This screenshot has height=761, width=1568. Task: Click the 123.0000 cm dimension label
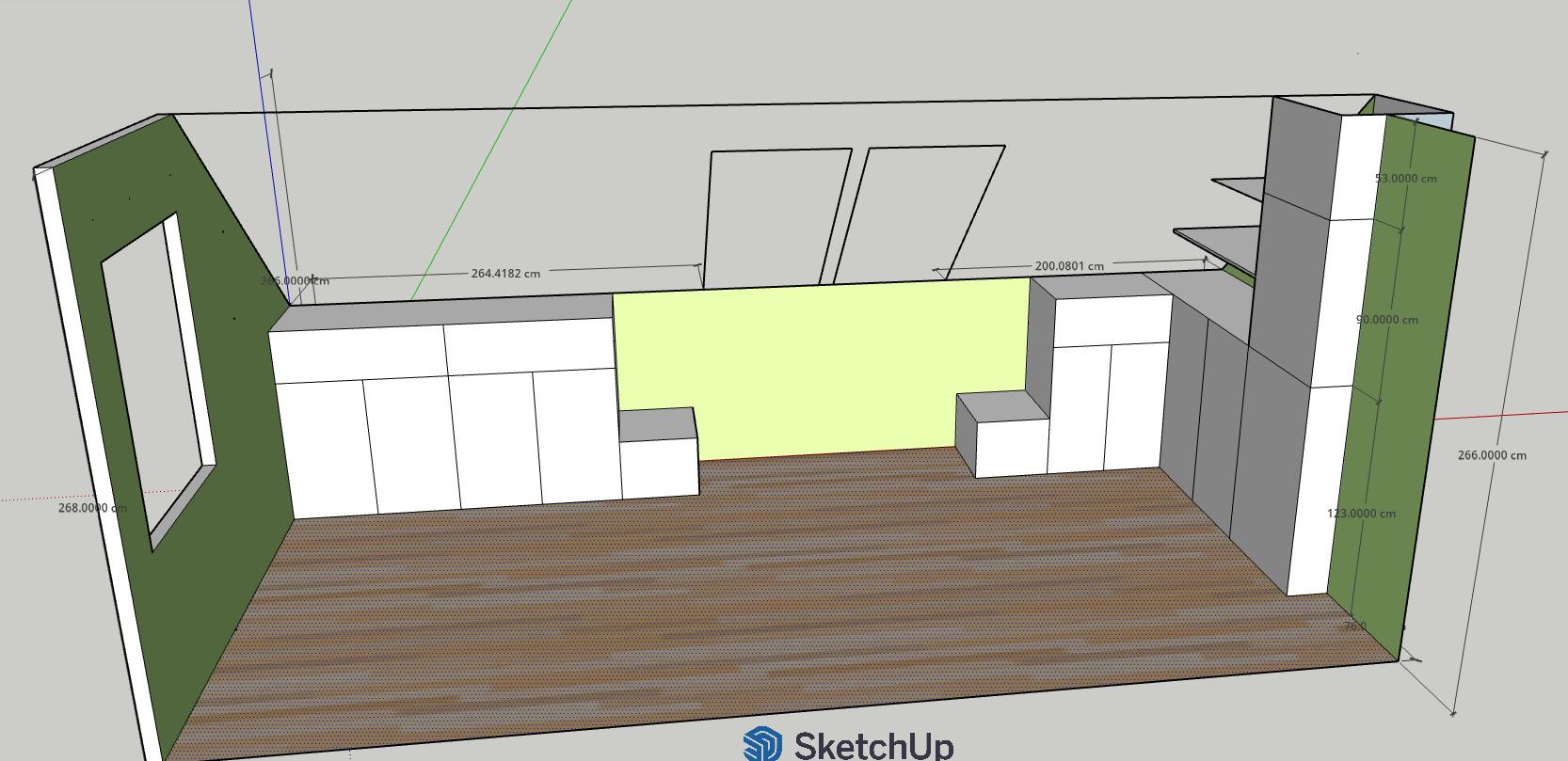[x=1361, y=514]
